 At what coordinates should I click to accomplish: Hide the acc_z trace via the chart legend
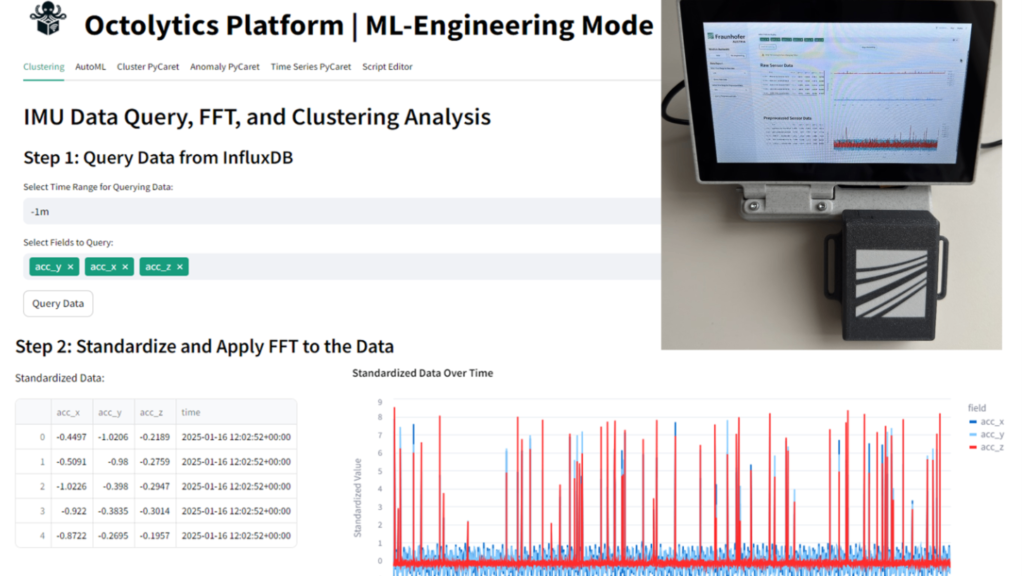point(992,447)
